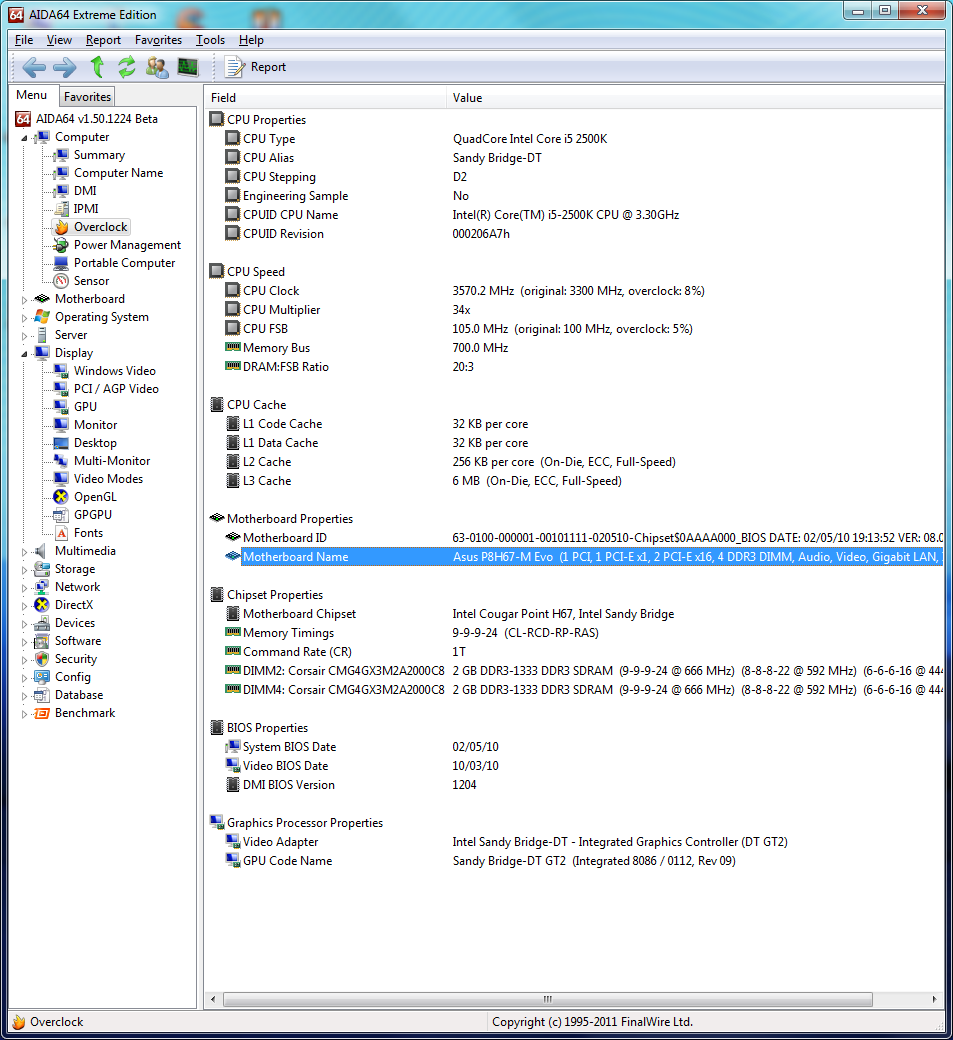Select the Fonts icon

(61, 533)
